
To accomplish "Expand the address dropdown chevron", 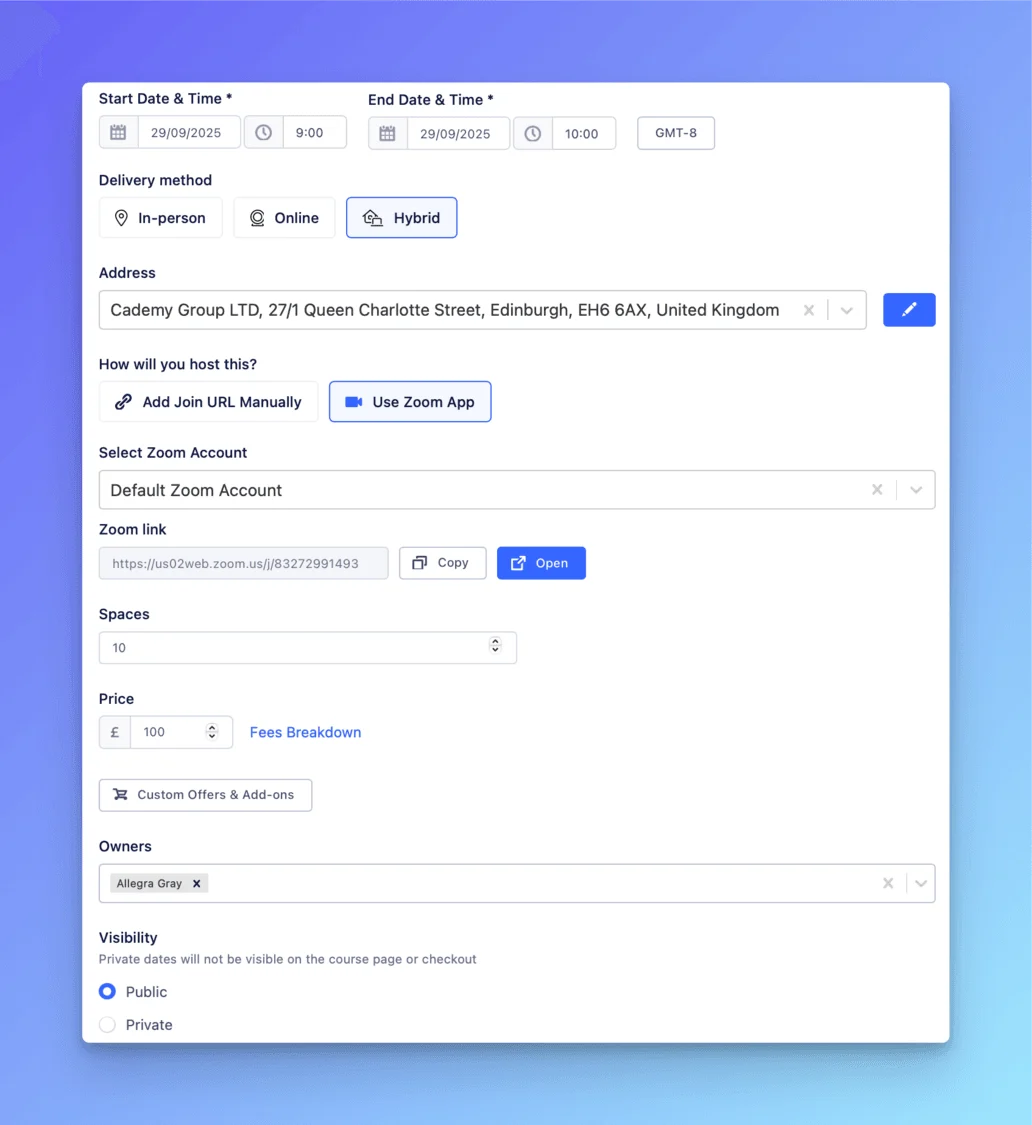I will [847, 310].
